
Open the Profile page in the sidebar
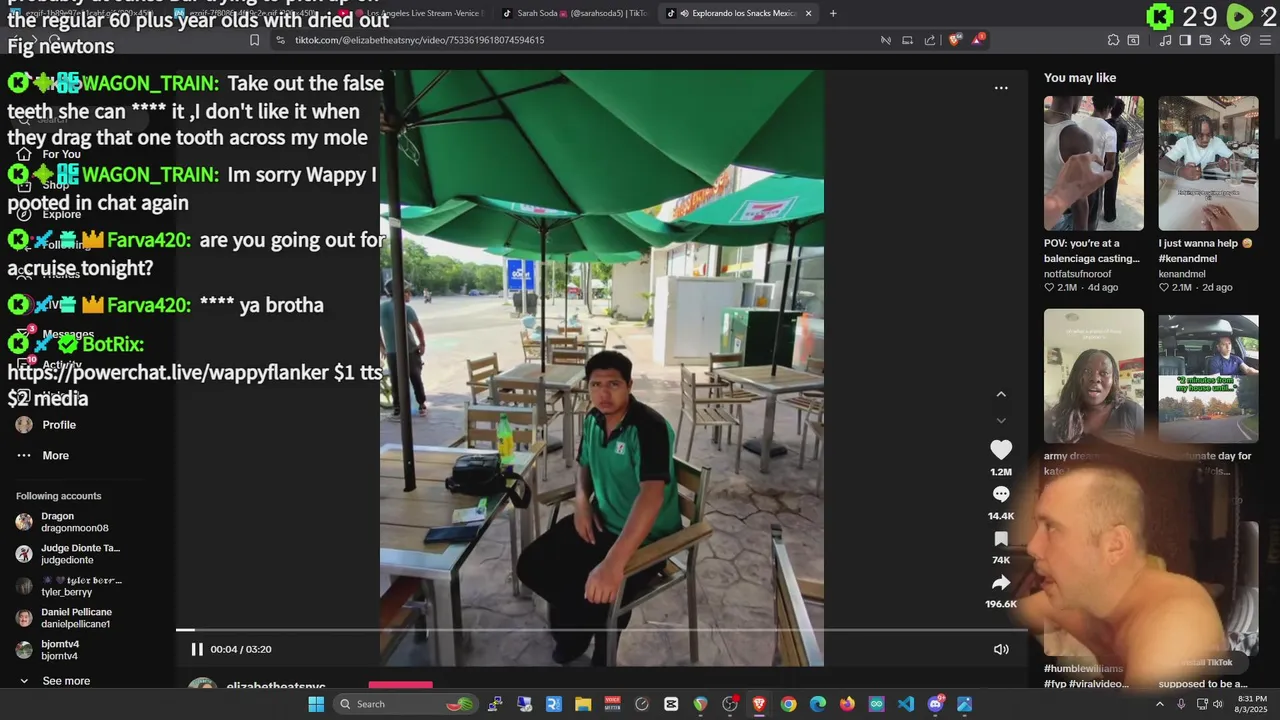point(59,425)
